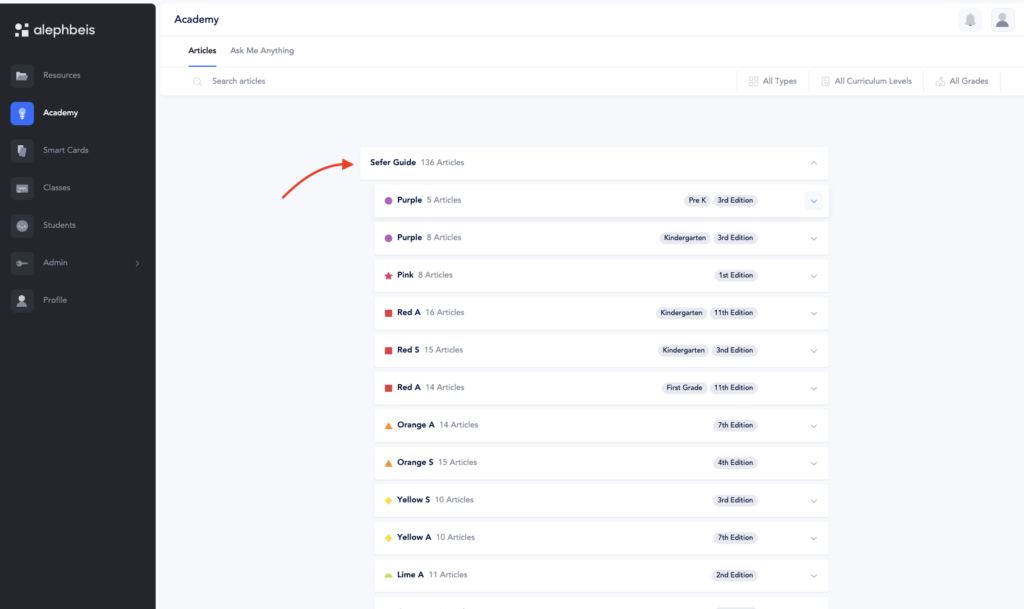Open the Profile person icon in sidebar
1024x609 pixels.
[22, 300]
